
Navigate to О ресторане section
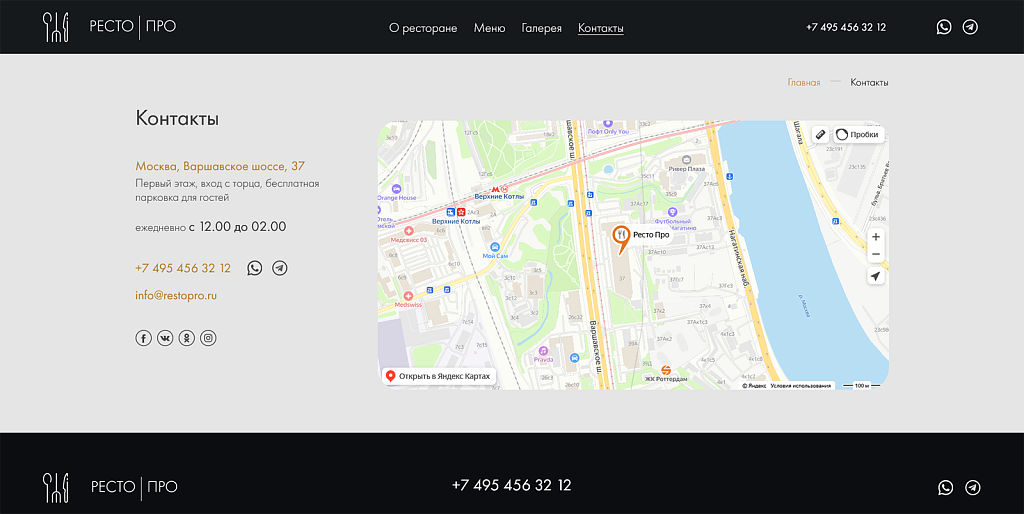423,28
